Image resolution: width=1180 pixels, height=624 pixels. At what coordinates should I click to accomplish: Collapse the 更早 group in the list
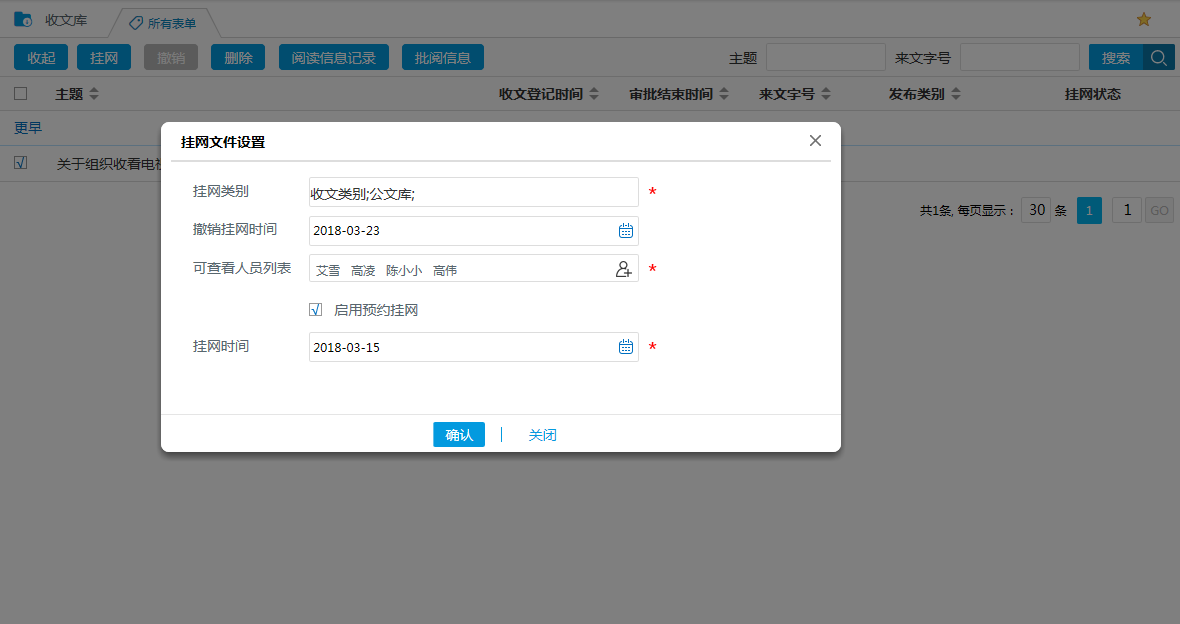point(27,127)
